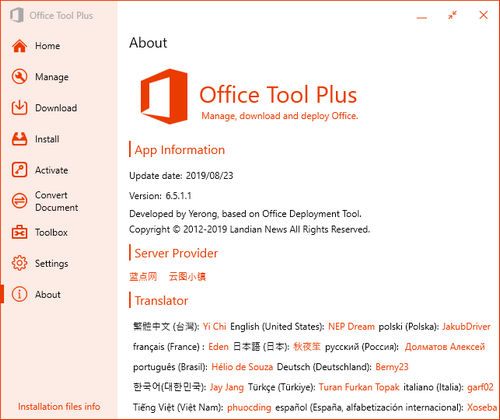Click the 'Manage, download and deploy Office.' tagline

(280, 116)
